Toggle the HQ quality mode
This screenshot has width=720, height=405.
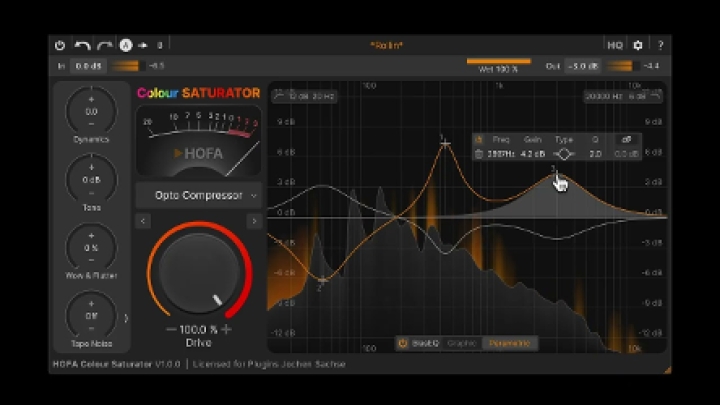pos(615,45)
